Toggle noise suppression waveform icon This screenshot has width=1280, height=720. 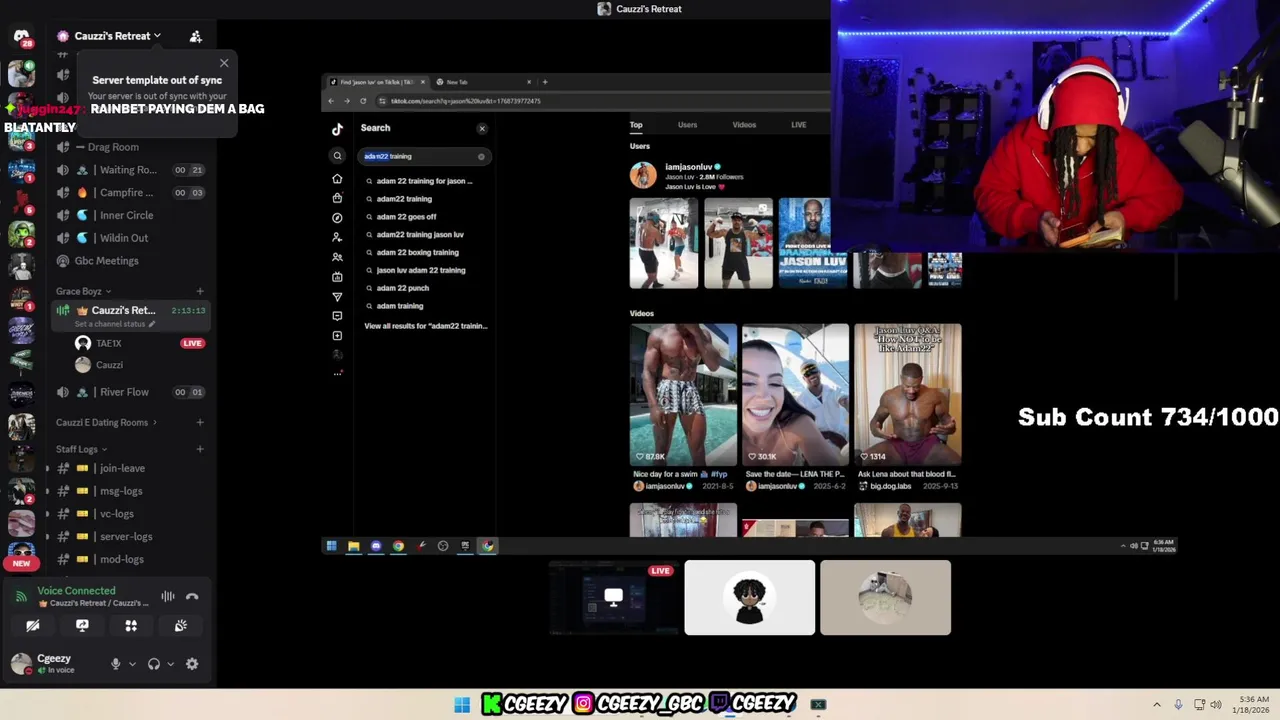pyautogui.click(x=168, y=596)
